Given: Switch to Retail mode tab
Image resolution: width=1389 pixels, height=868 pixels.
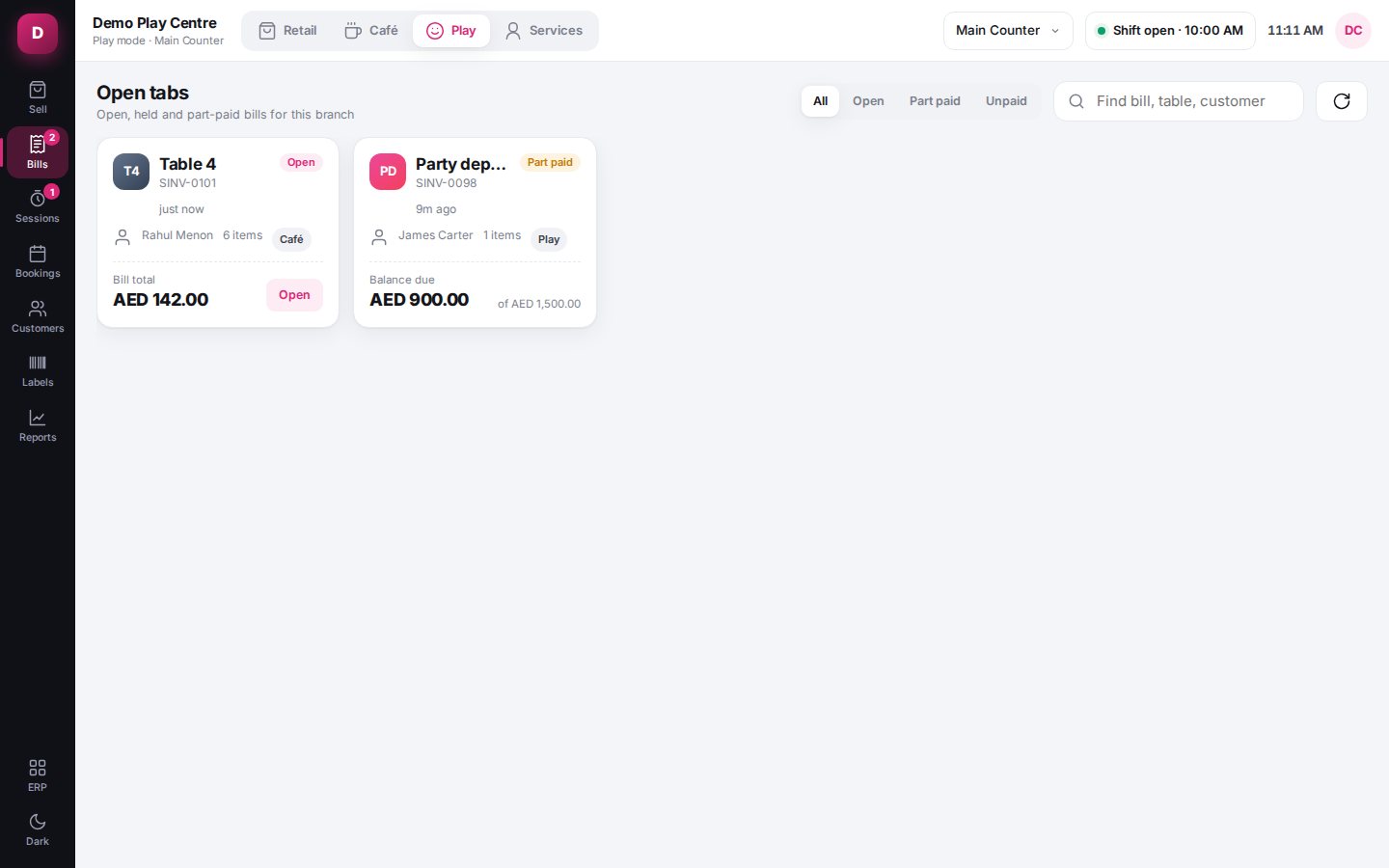Looking at the screenshot, I should click(x=287, y=31).
